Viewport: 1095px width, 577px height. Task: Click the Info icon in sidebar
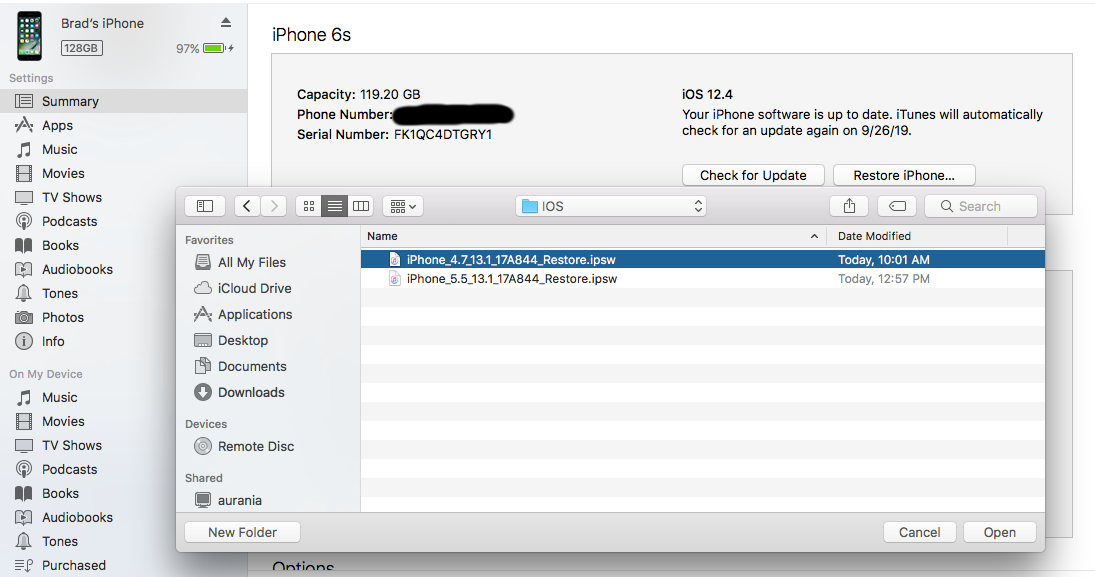[24, 342]
